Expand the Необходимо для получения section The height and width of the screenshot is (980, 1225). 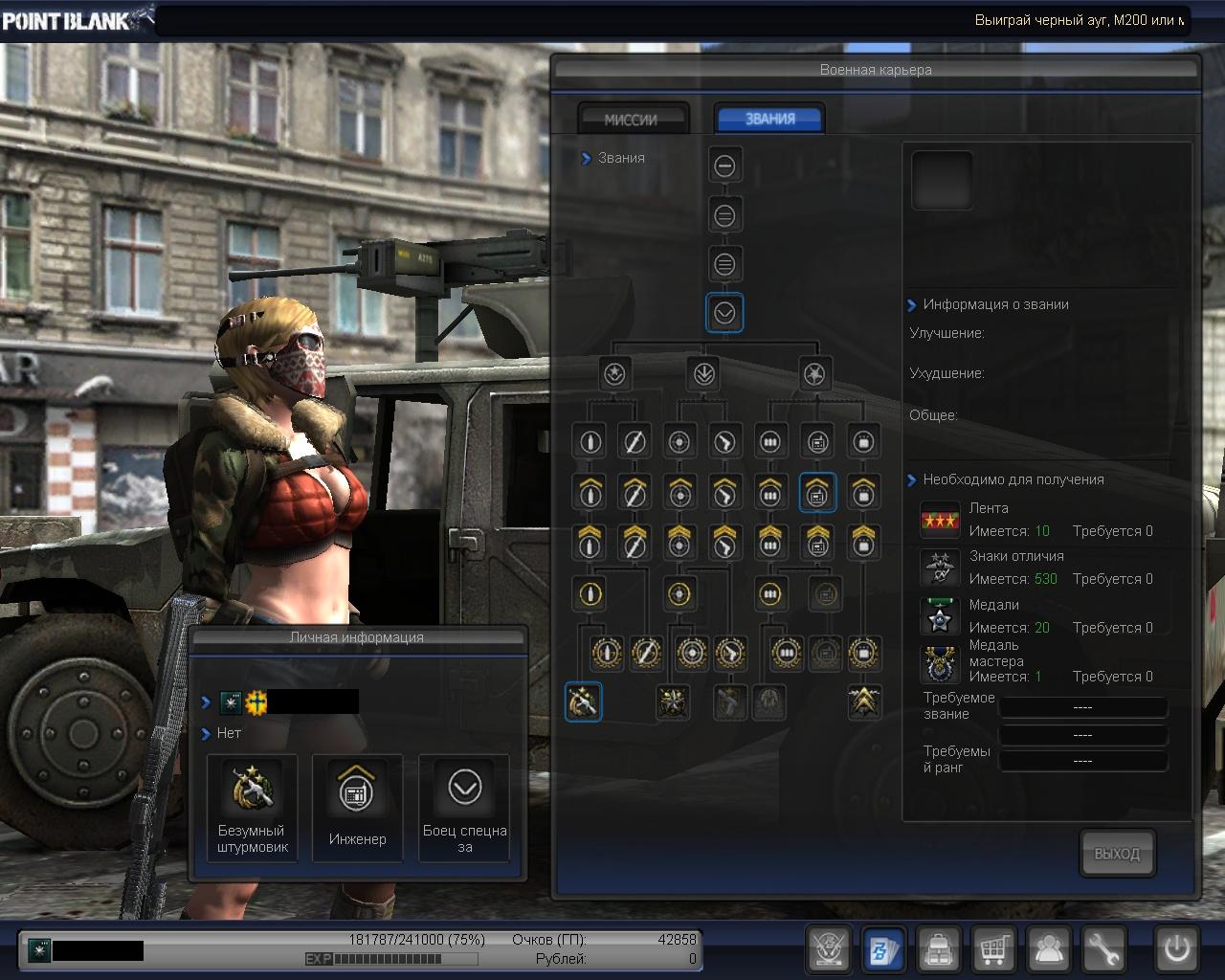point(911,480)
